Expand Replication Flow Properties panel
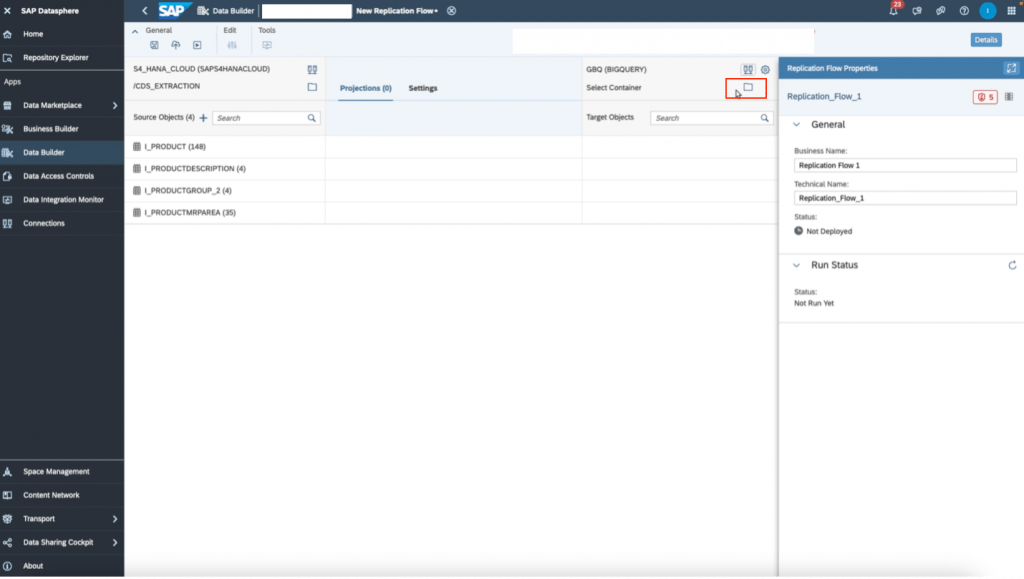This screenshot has width=1024, height=579. point(1011,68)
